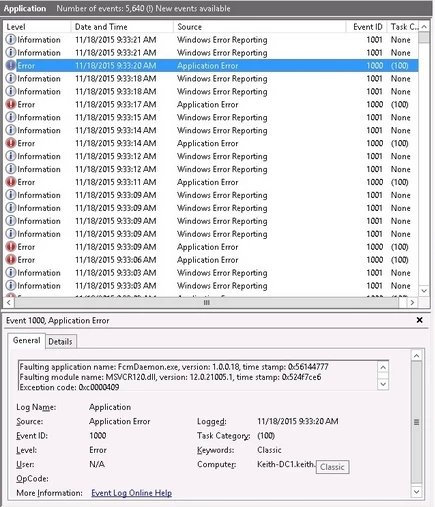435x507 pixels.
Task: Click the event list scroll-down arrow
Action: (x=424, y=291)
